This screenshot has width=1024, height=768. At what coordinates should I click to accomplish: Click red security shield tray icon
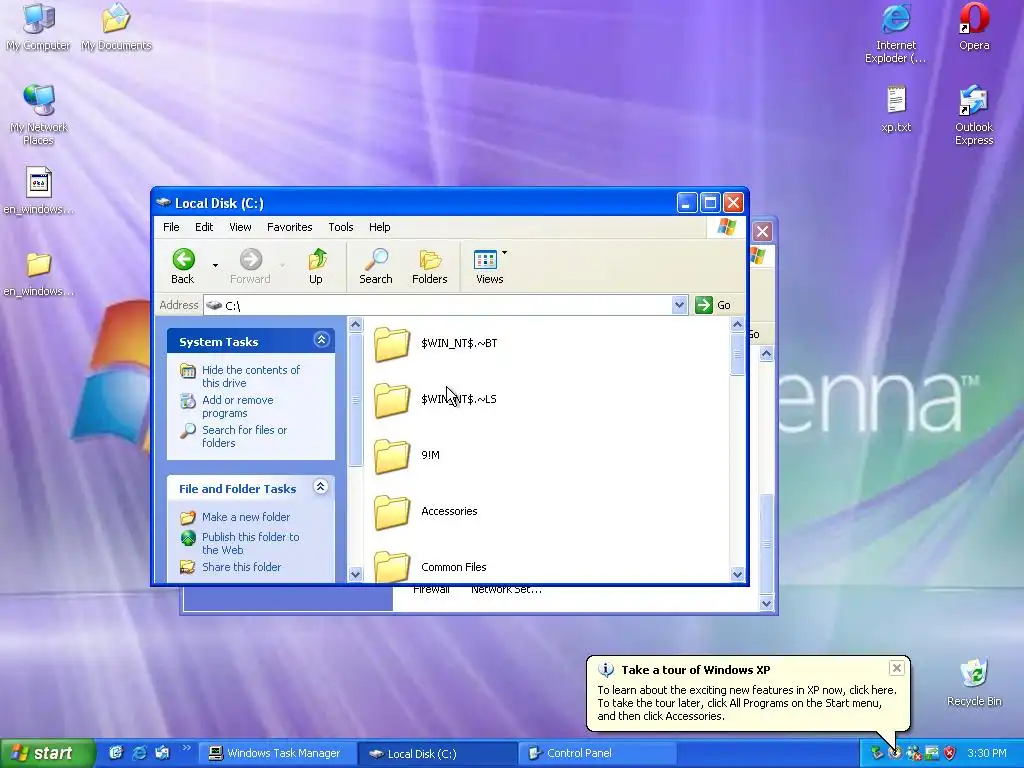[x=950, y=753]
